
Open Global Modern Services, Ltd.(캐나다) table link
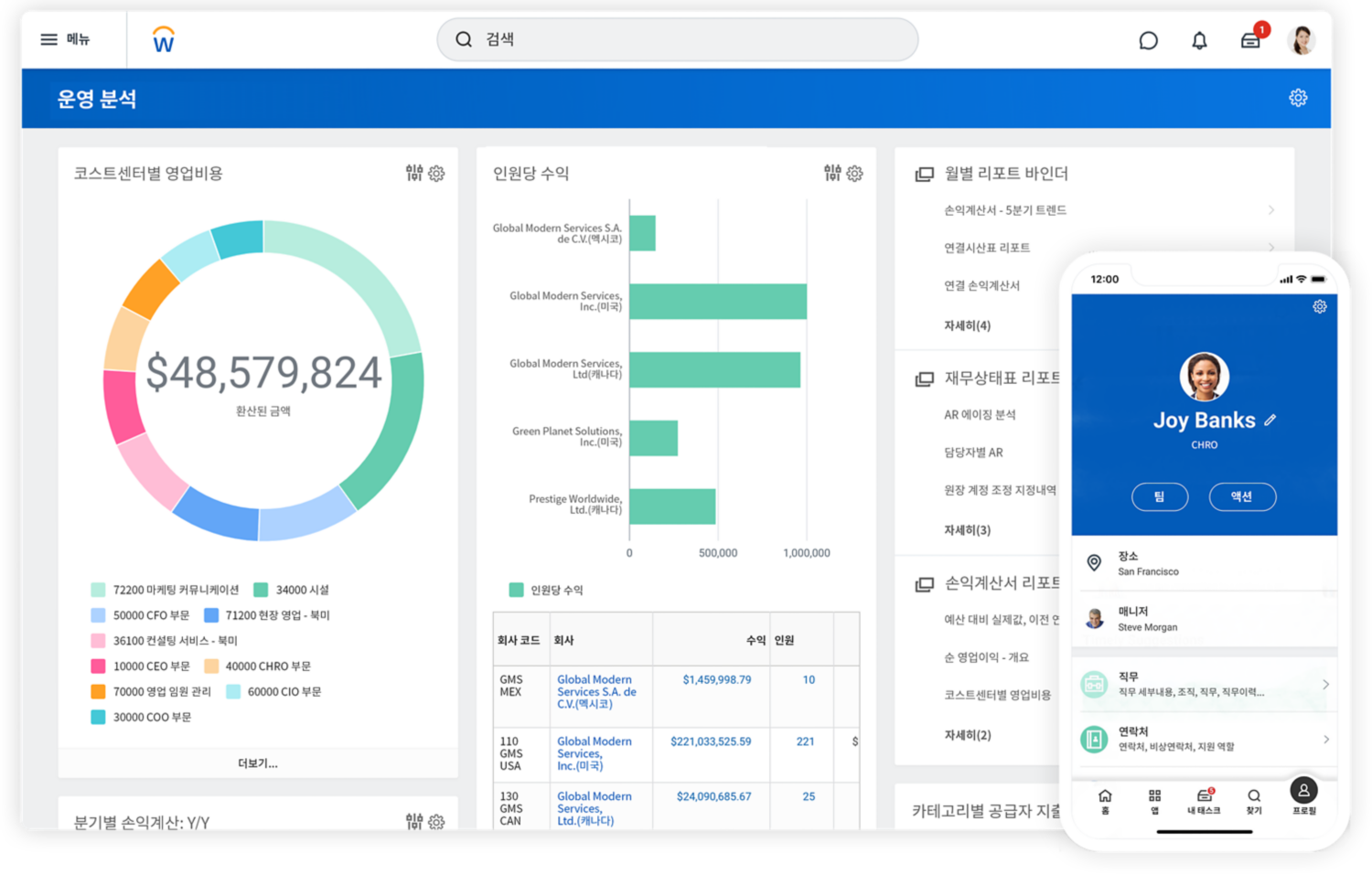(595, 808)
